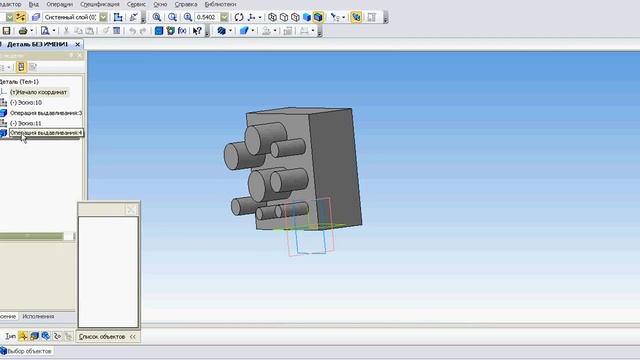Enable hidden lines removed display mode

tap(284, 17)
